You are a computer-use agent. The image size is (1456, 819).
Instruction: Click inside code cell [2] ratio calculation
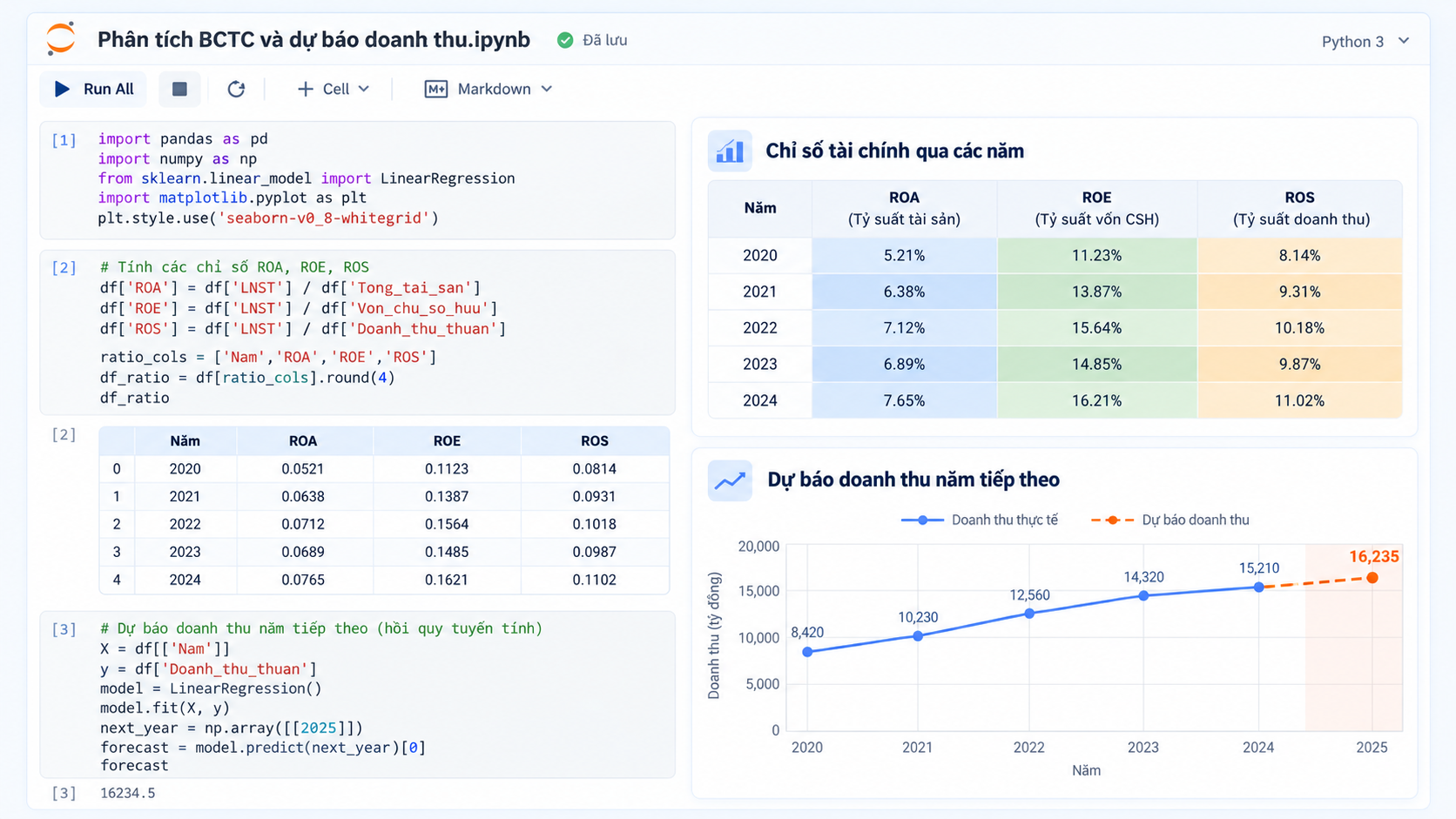pos(358,332)
